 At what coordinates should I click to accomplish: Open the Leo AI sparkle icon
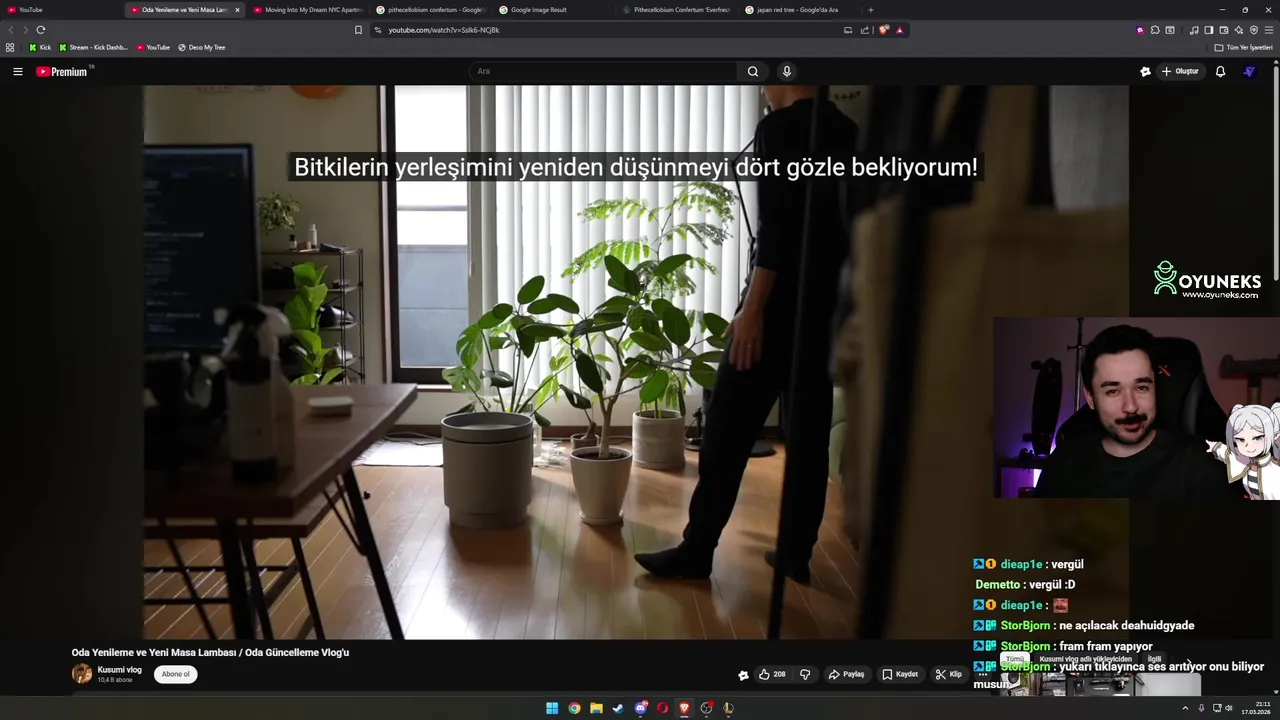click(x=1238, y=30)
